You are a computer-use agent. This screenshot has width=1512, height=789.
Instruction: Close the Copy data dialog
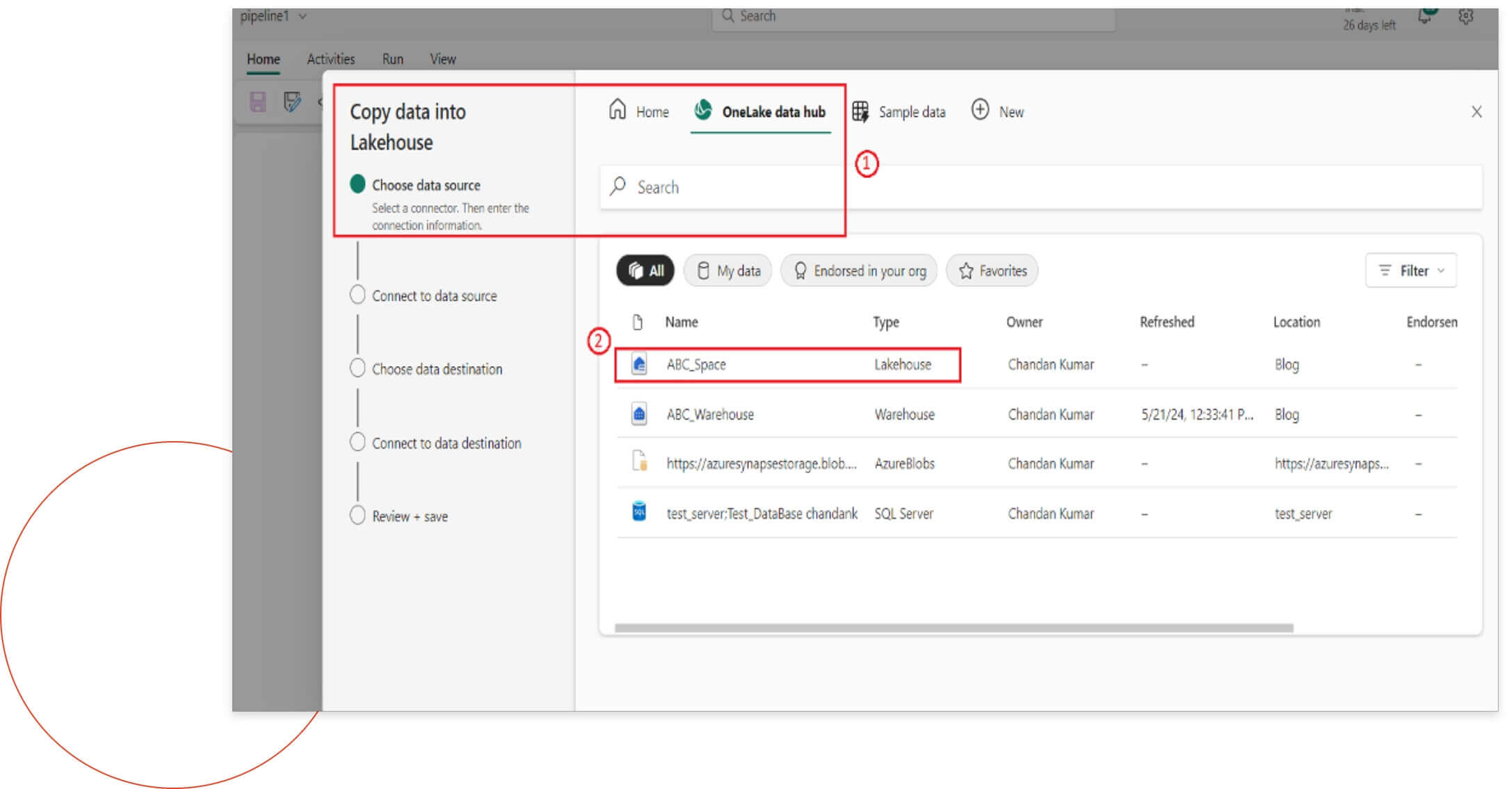click(x=1477, y=111)
